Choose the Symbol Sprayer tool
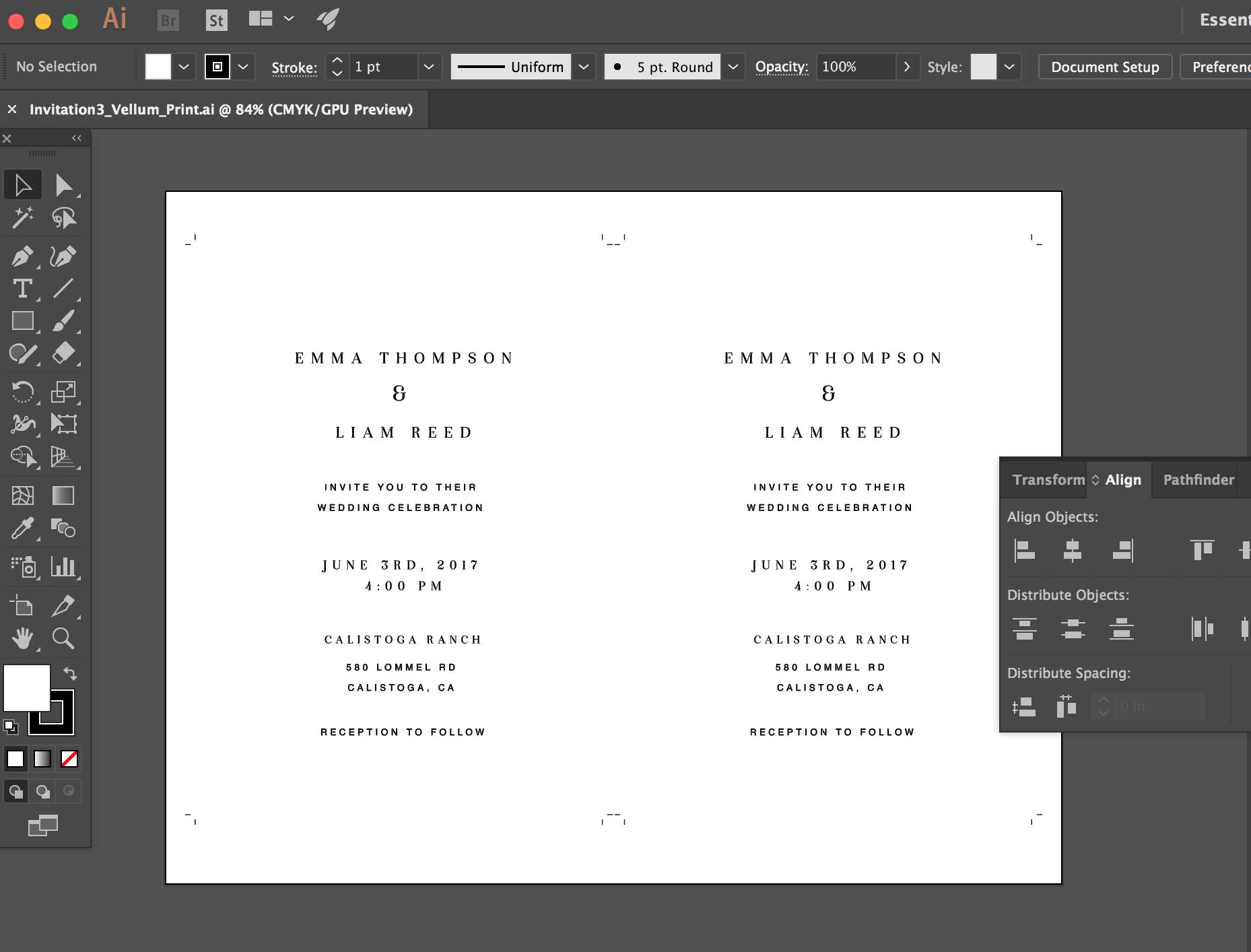Screen dimensions: 1251x952 [x=23, y=566]
